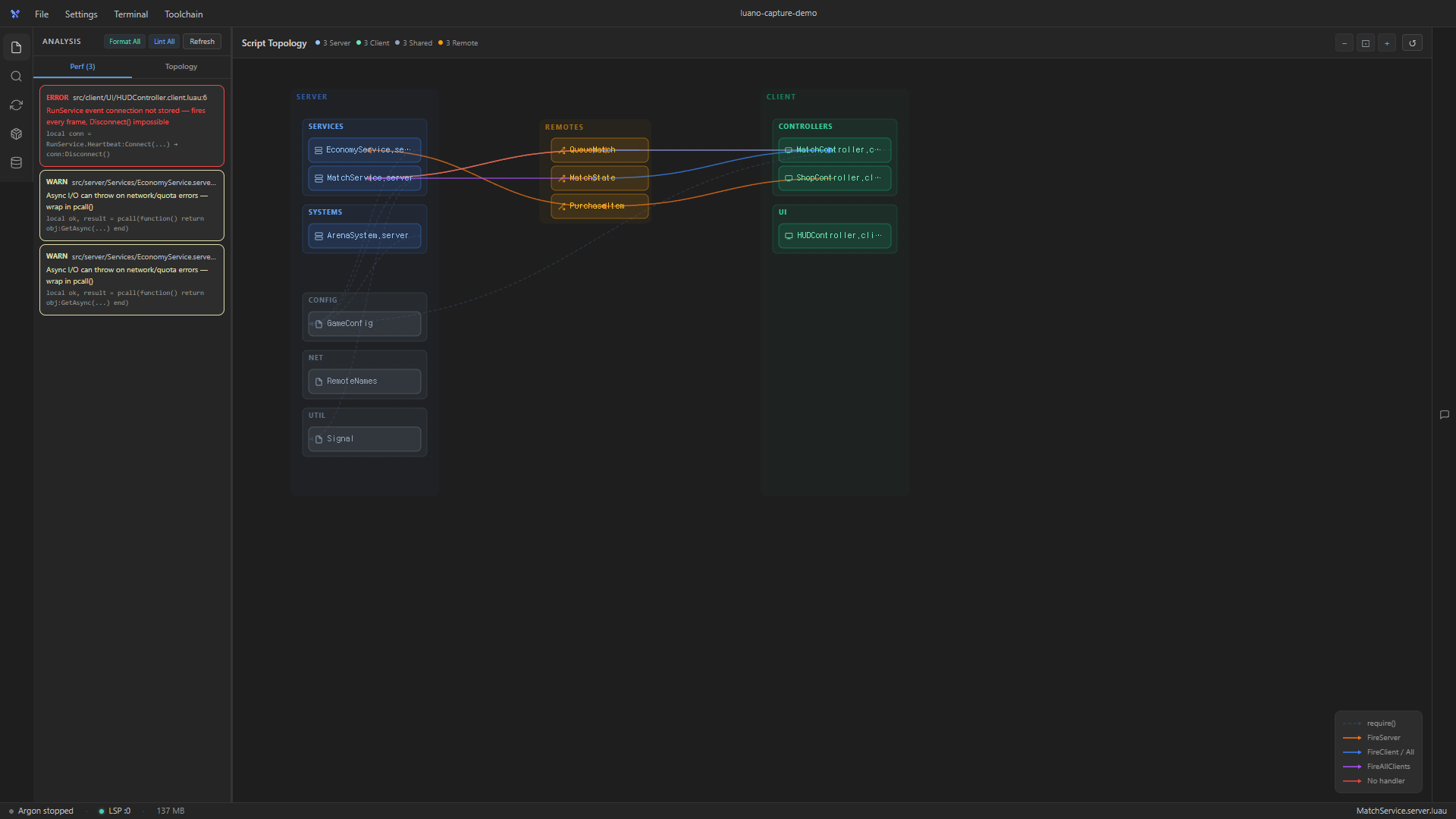Screen dimensions: 1456x819
Task: Open the second EconomyService WARN card
Action: (x=132, y=280)
